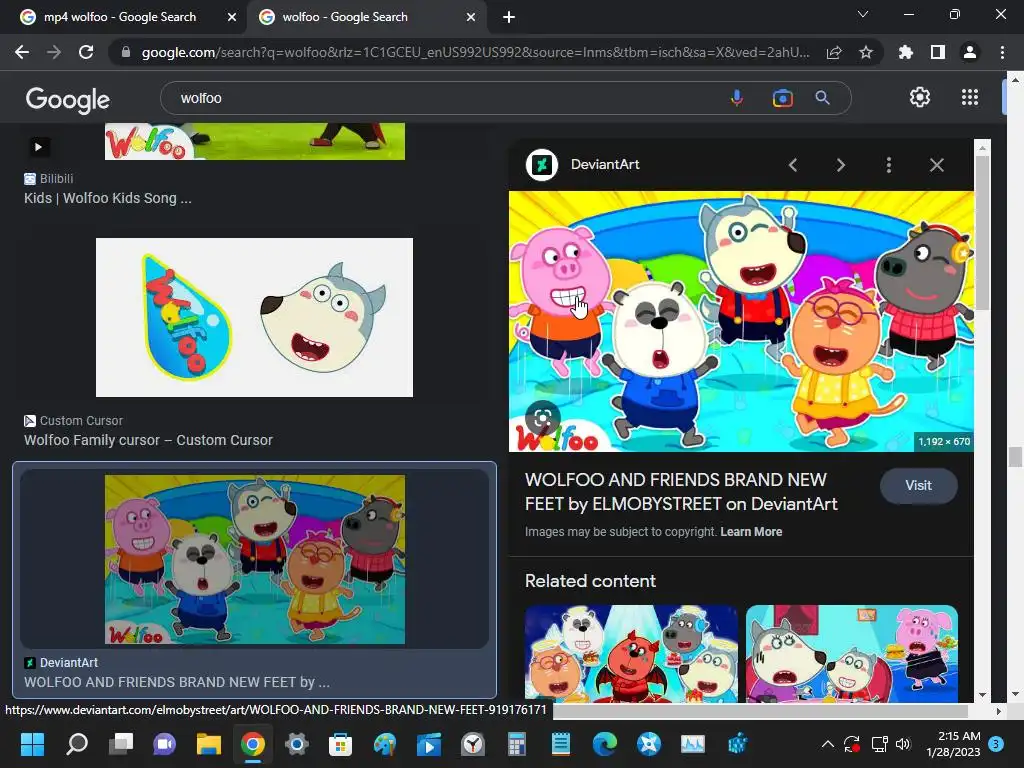This screenshot has height=768, width=1024.
Task: Open the WOLFOO AND FRIENDS BRAND NEW FEET title
Action: [x=681, y=492]
